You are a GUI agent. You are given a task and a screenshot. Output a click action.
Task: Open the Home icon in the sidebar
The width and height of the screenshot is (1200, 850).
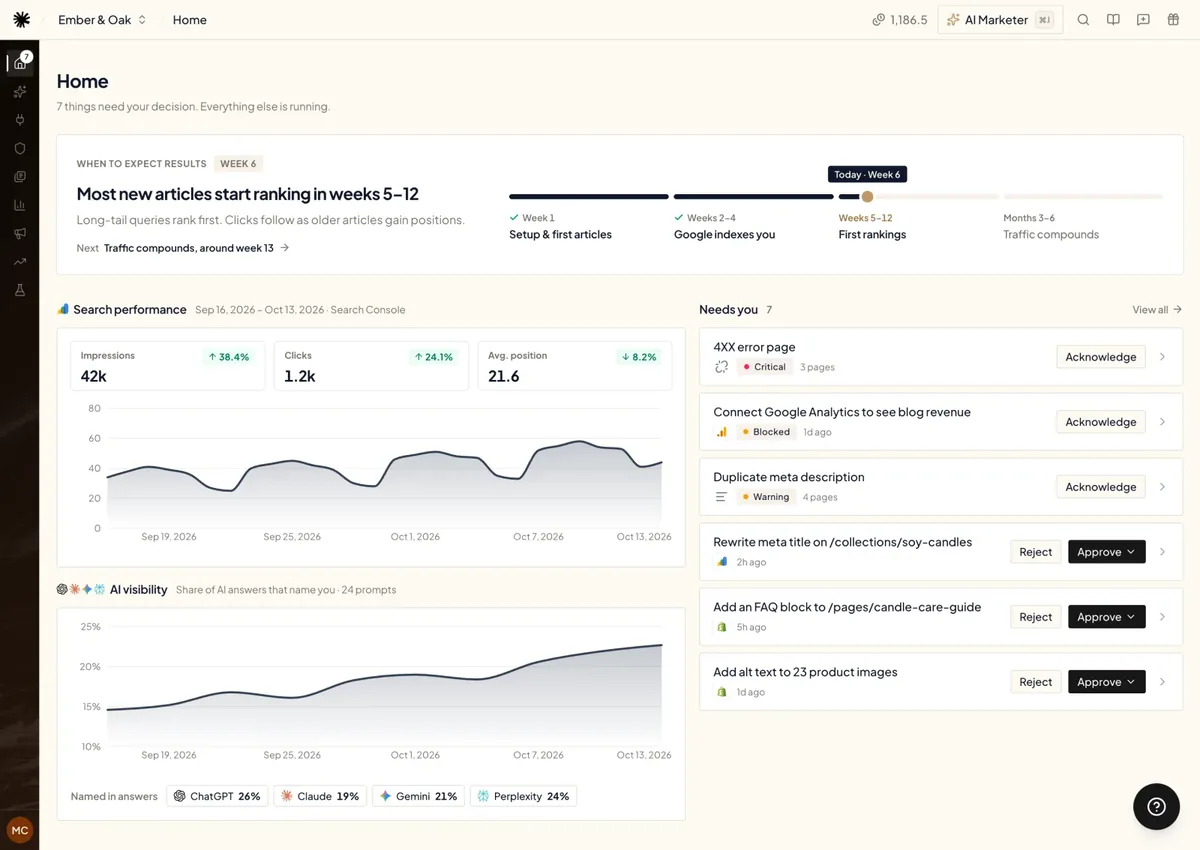click(x=20, y=63)
